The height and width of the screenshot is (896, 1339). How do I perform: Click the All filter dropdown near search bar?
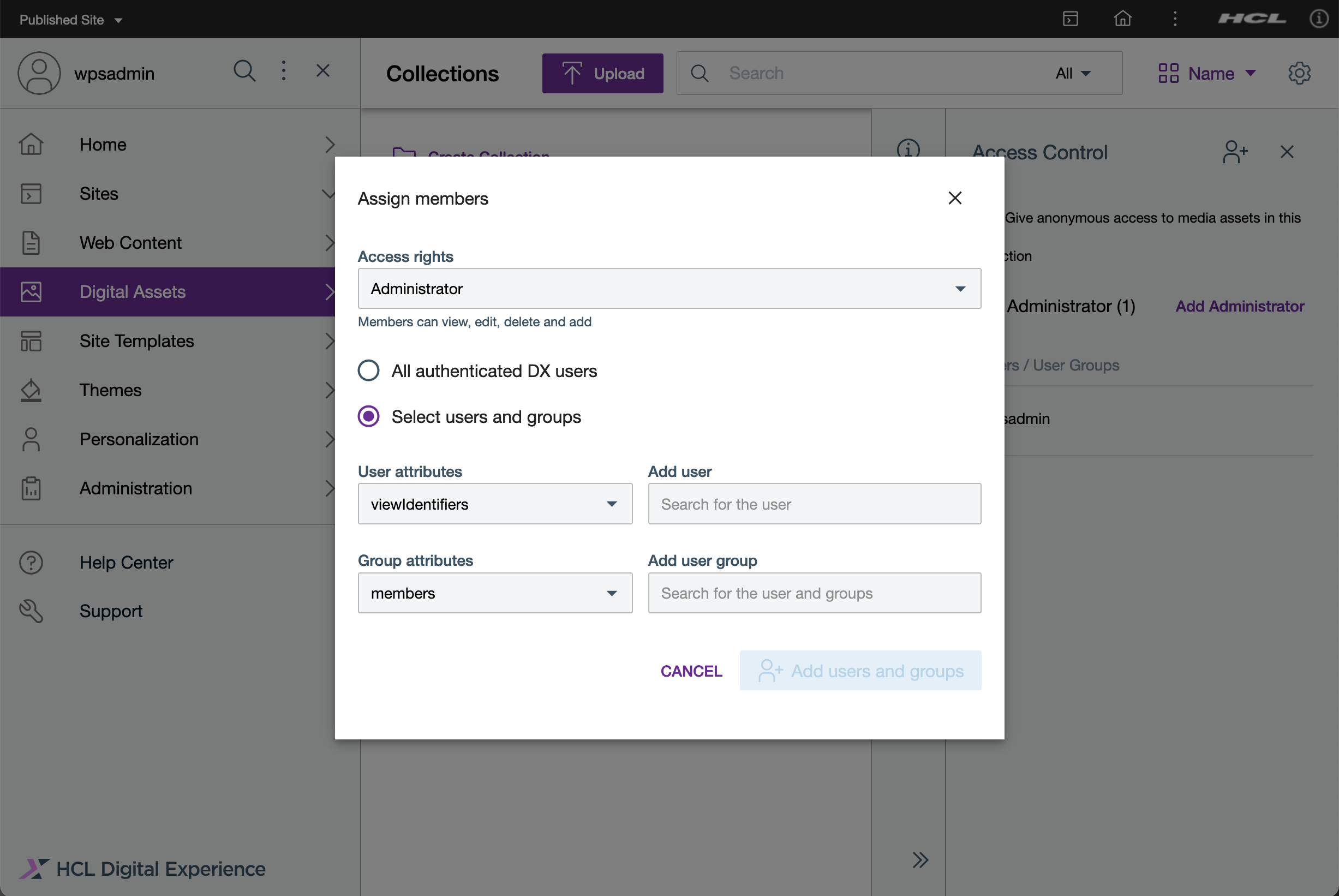point(1072,73)
